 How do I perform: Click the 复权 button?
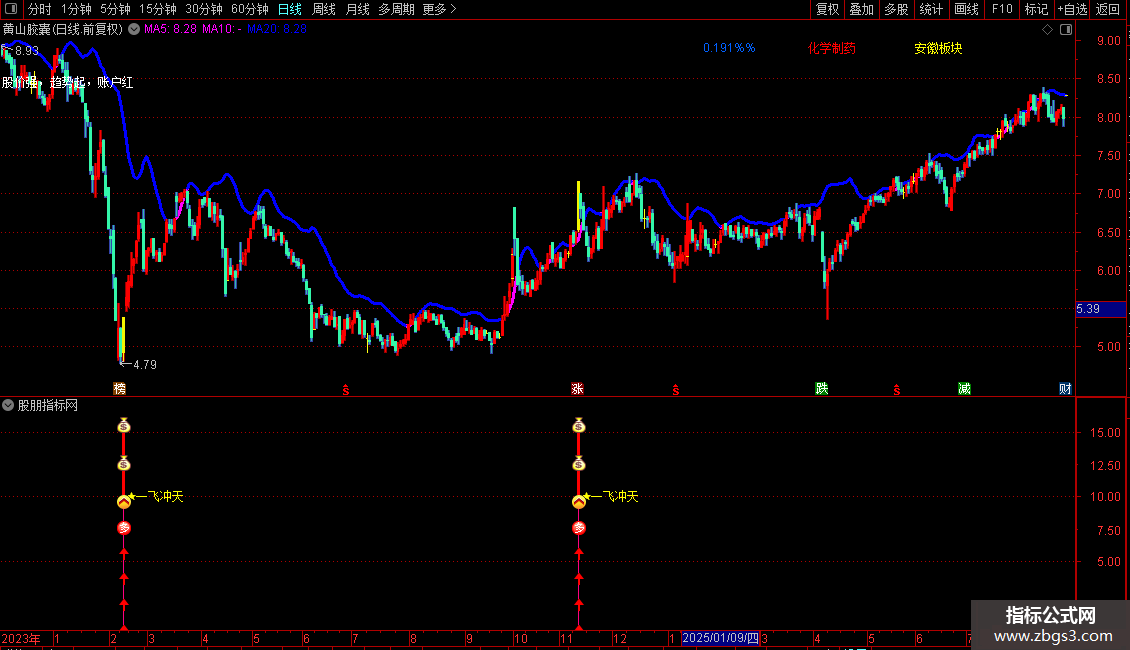pyautogui.click(x=827, y=9)
